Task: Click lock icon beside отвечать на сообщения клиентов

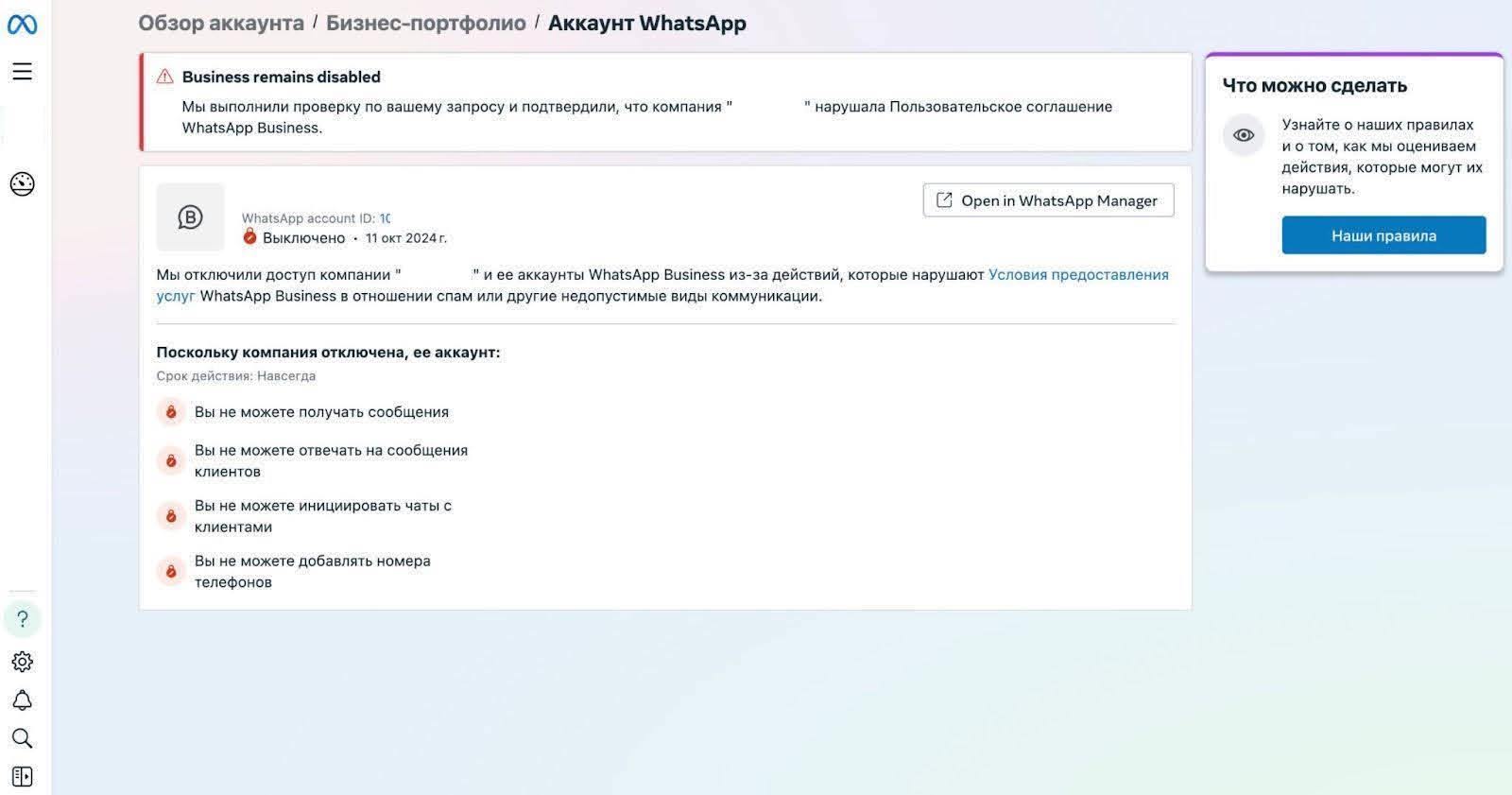Action: [x=171, y=460]
